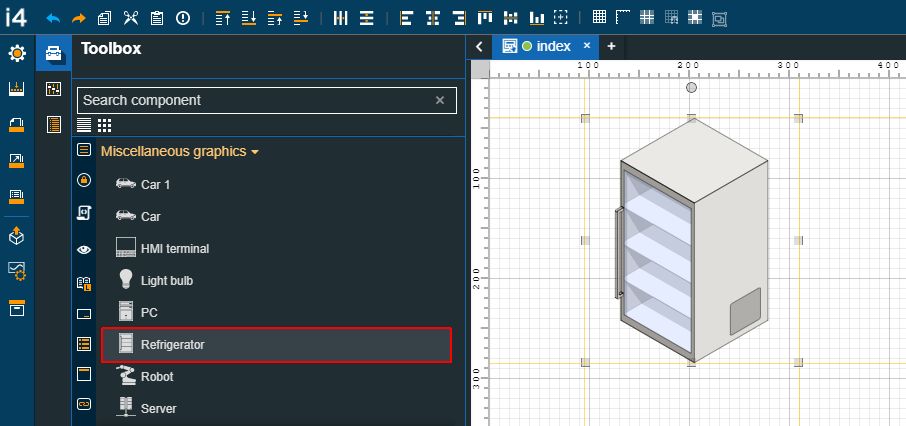Image resolution: width=906 pixels, height=426 pixels.
Task: Switch toolbox to list view
Action: coord(85,125)
